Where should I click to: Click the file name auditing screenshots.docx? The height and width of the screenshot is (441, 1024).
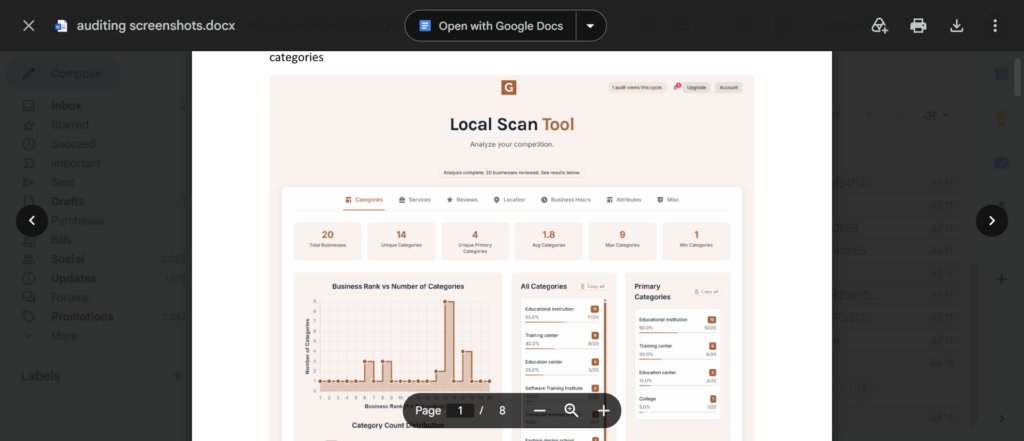pos(156,26)
